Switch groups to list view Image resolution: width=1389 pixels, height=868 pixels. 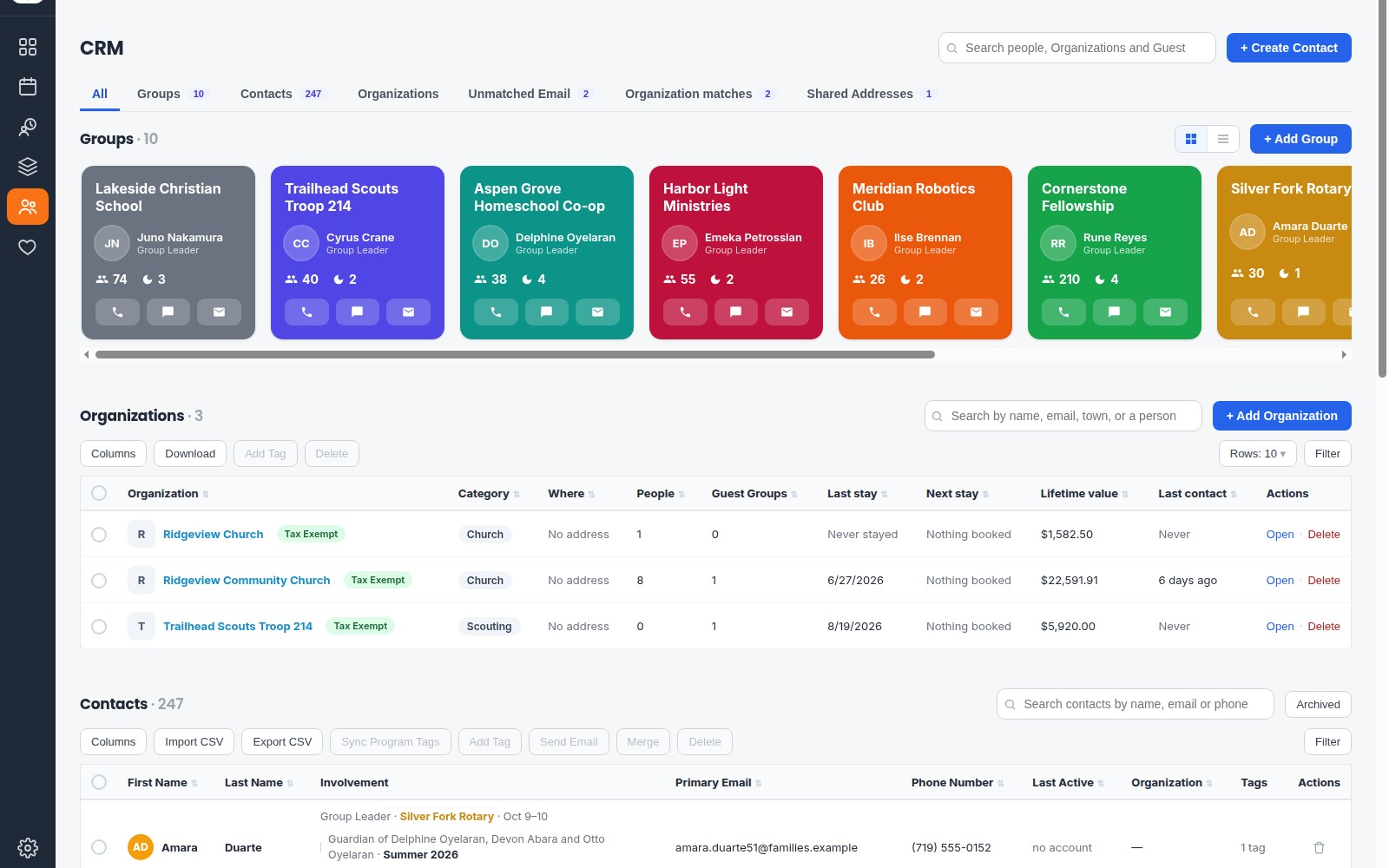pos(1223,139)
